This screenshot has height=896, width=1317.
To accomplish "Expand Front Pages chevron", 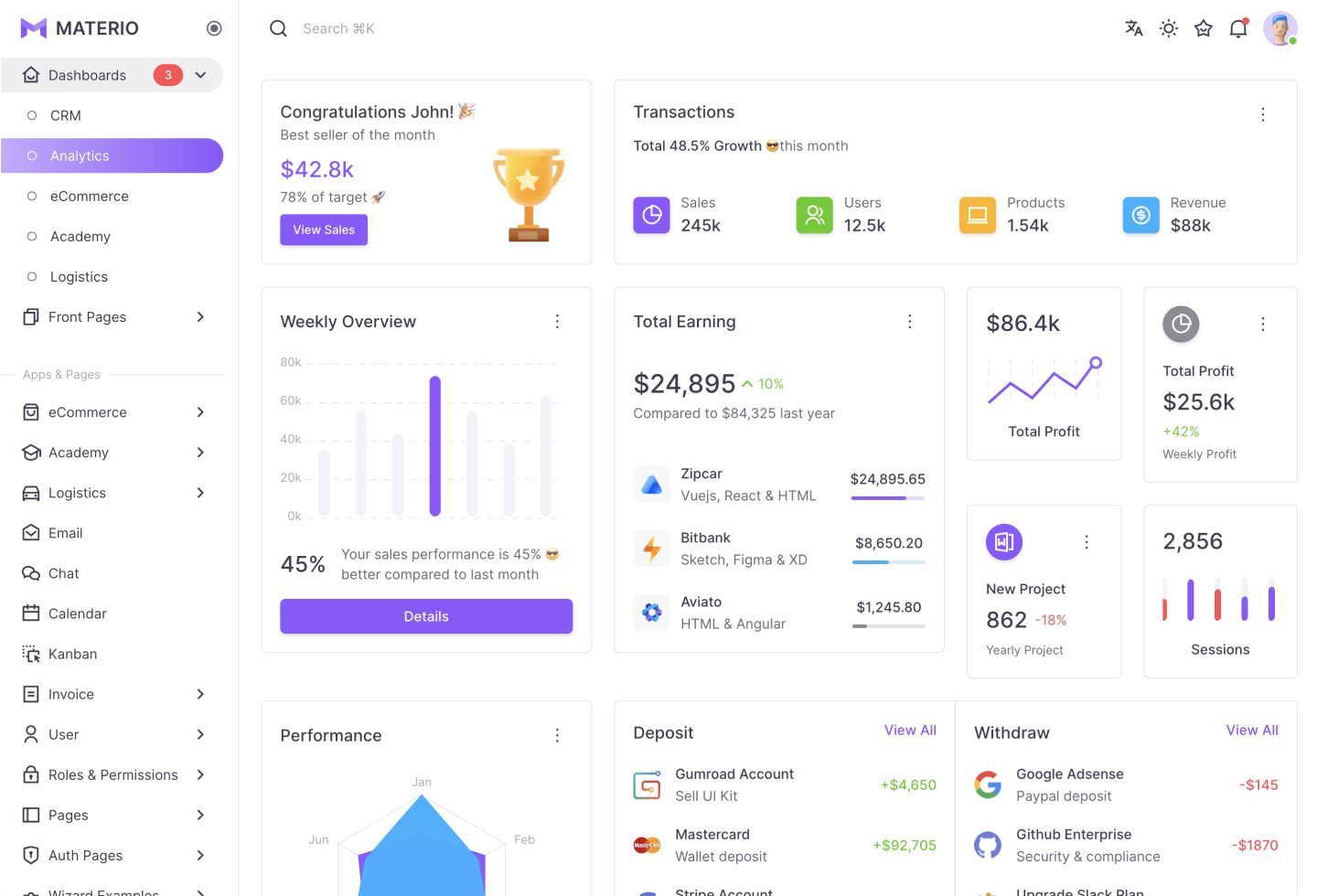I will tap(200, 316).
